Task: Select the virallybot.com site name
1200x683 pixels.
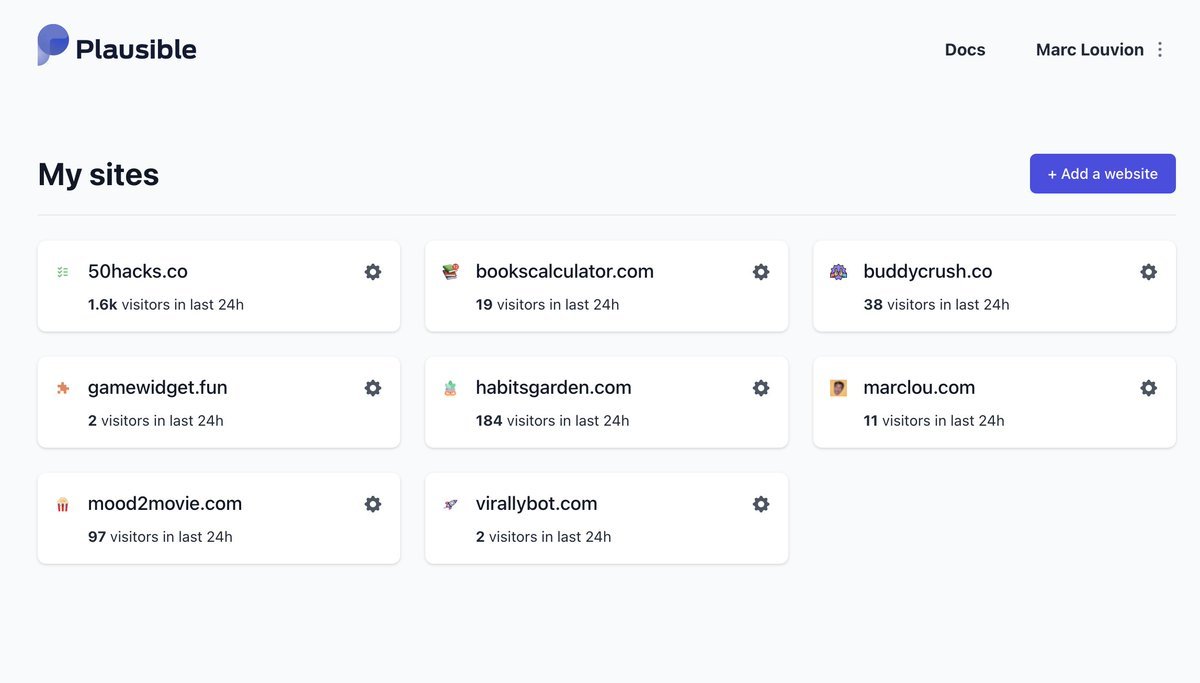Action: (536, 504)
